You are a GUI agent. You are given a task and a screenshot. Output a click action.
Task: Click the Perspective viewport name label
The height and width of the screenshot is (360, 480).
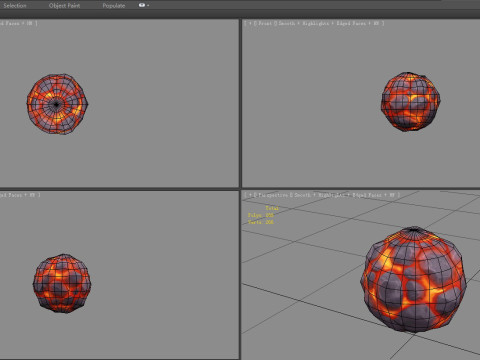(273, 195)
